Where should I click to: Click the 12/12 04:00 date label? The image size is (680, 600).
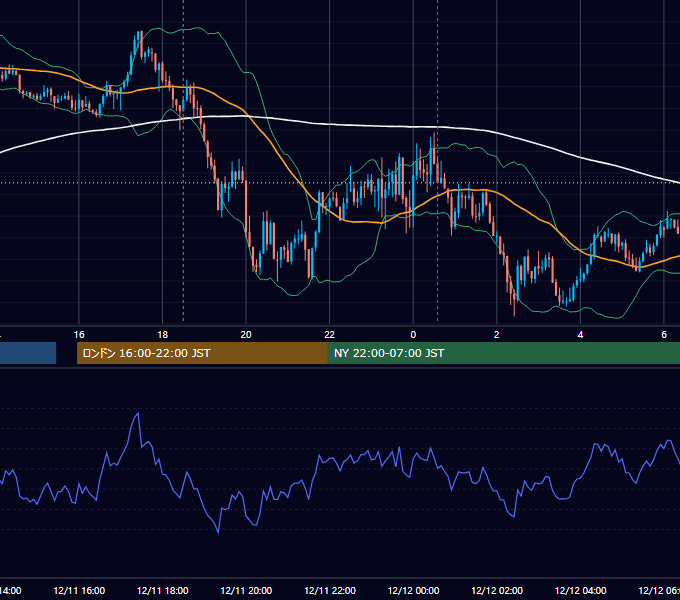580,590
